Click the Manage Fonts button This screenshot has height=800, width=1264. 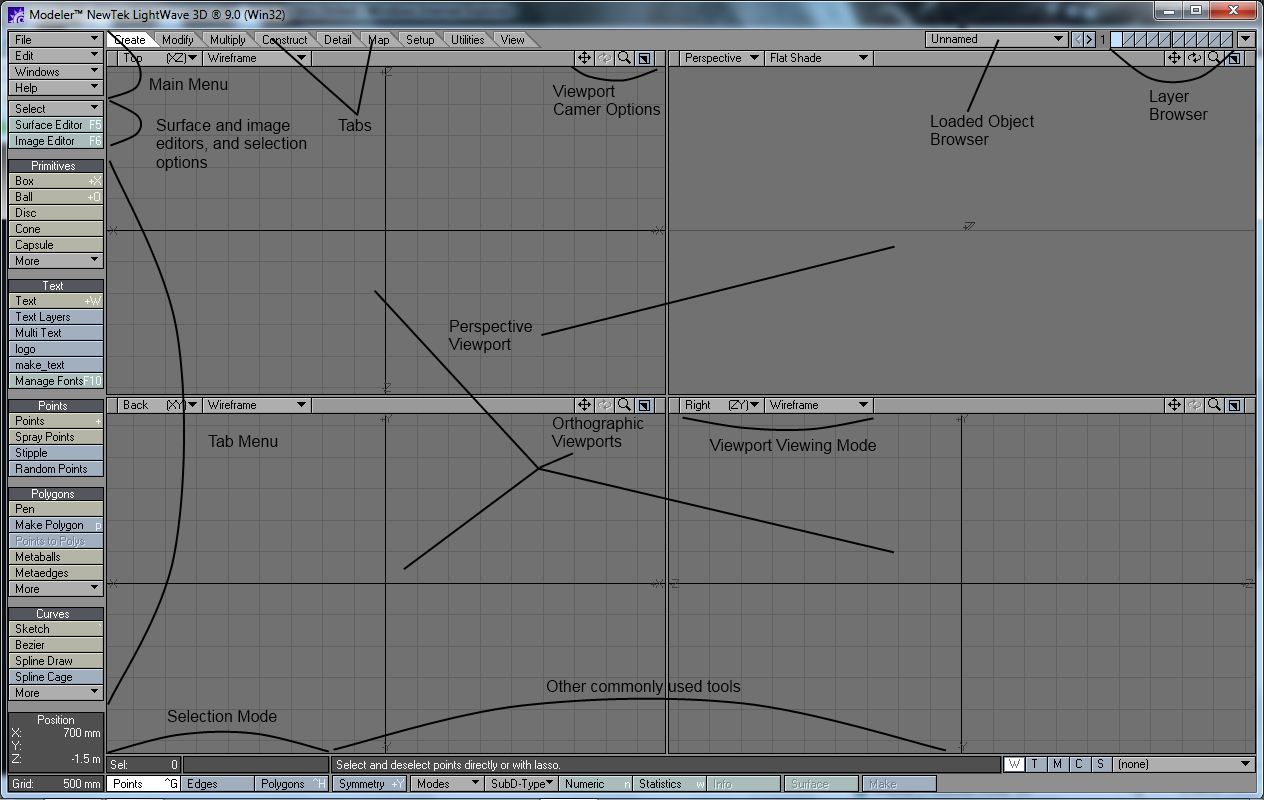point(56,381)
